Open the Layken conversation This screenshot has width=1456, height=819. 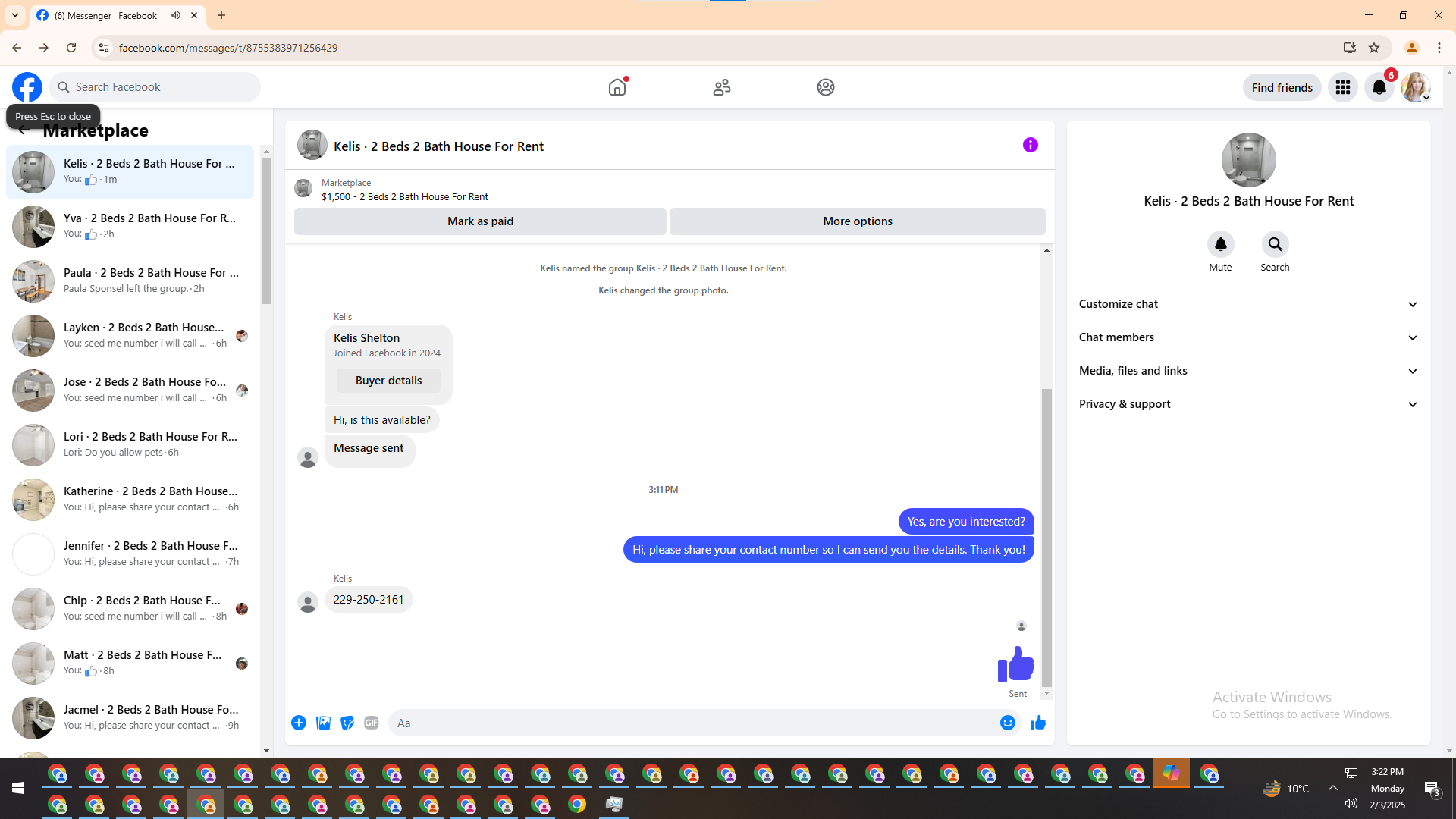pyautogui.click(x=130, y=335)
